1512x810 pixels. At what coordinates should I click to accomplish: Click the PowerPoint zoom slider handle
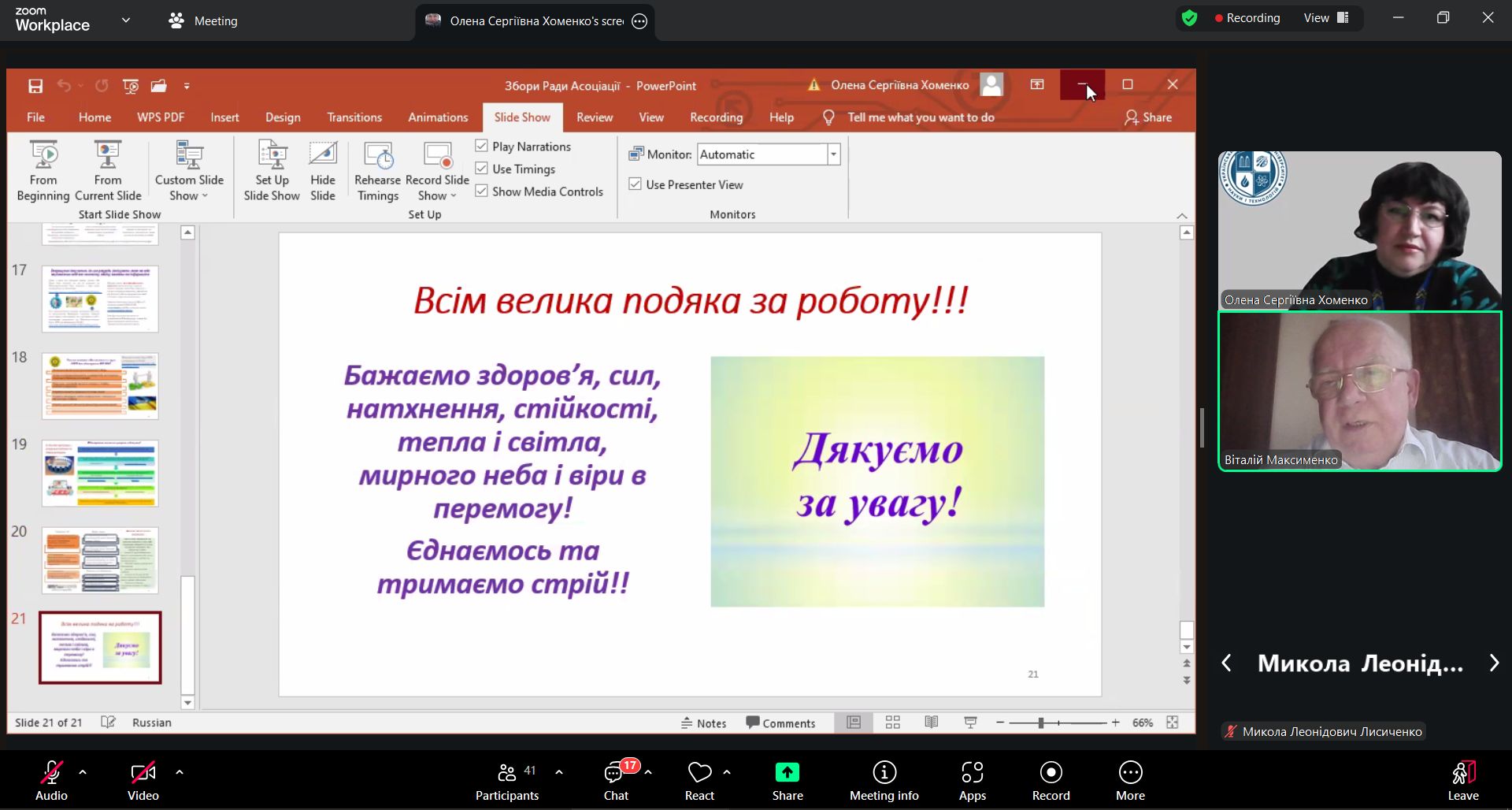(x=1041, y=723)
